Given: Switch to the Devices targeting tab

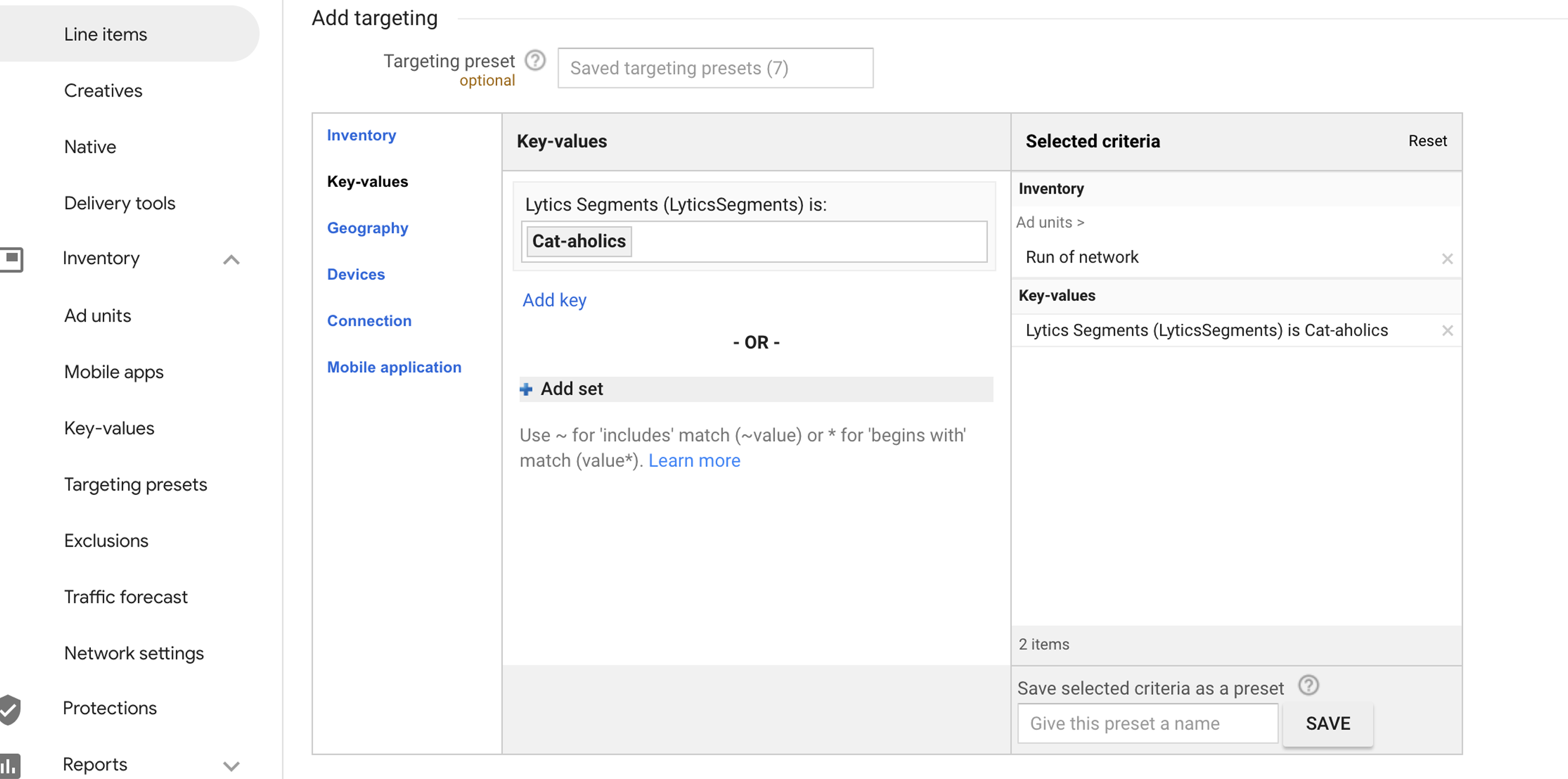Looking at the screenshot, I should (x=355, y=274).
